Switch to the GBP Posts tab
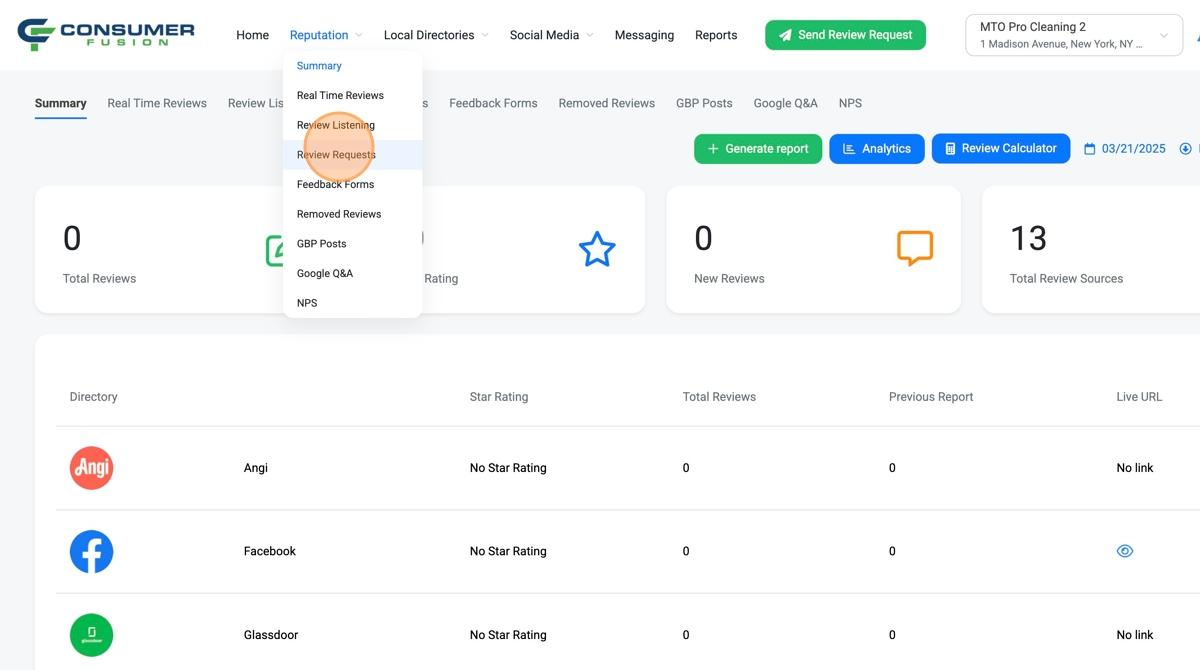This screenshot has height=670, width=1200. click(x=704, y=103)
